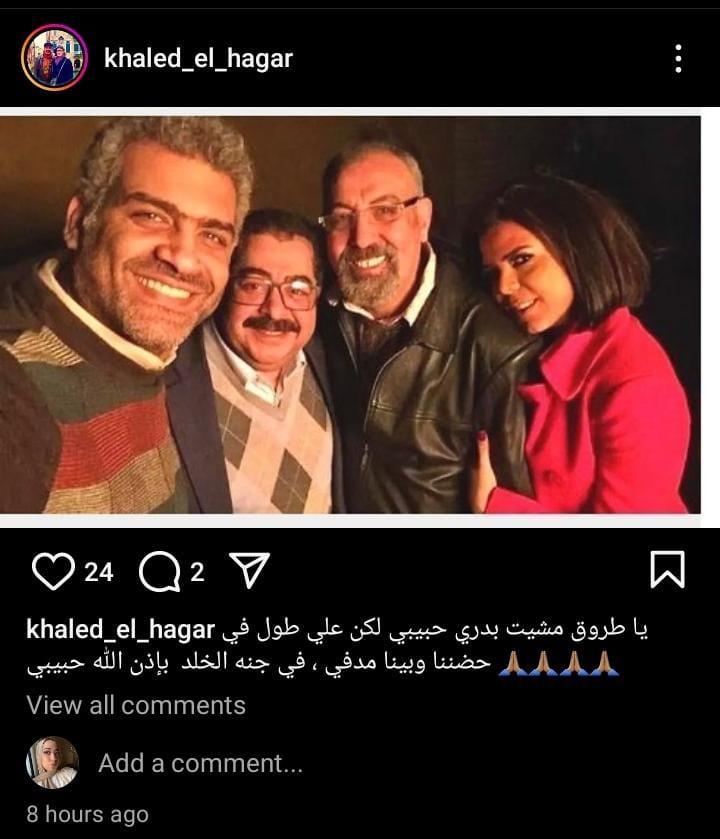Like the post with the heart icon
Viewport: 720px width, 839px height.
coord(53,571)
